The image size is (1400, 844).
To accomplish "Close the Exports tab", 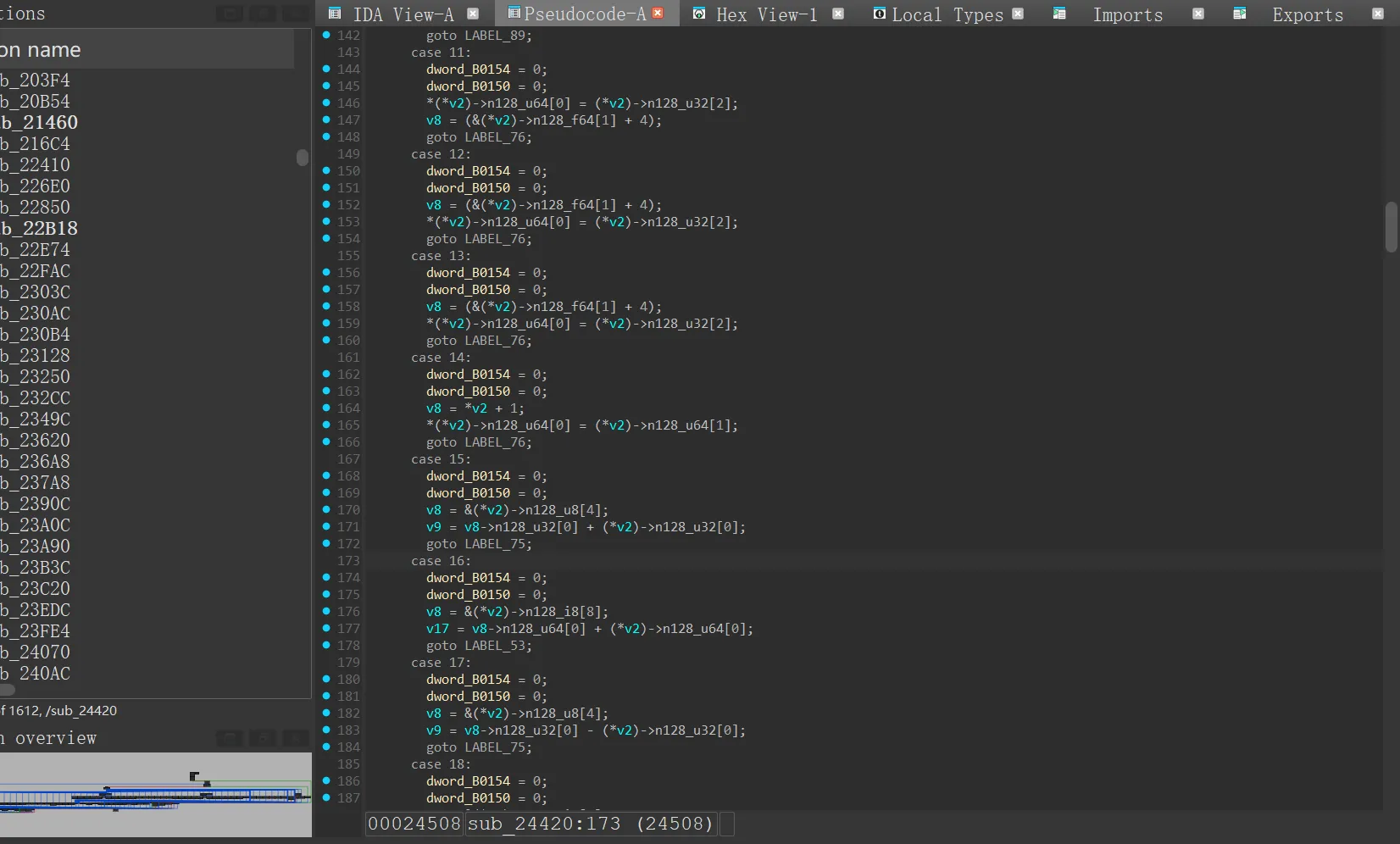I will click(x=1378, y=14).
